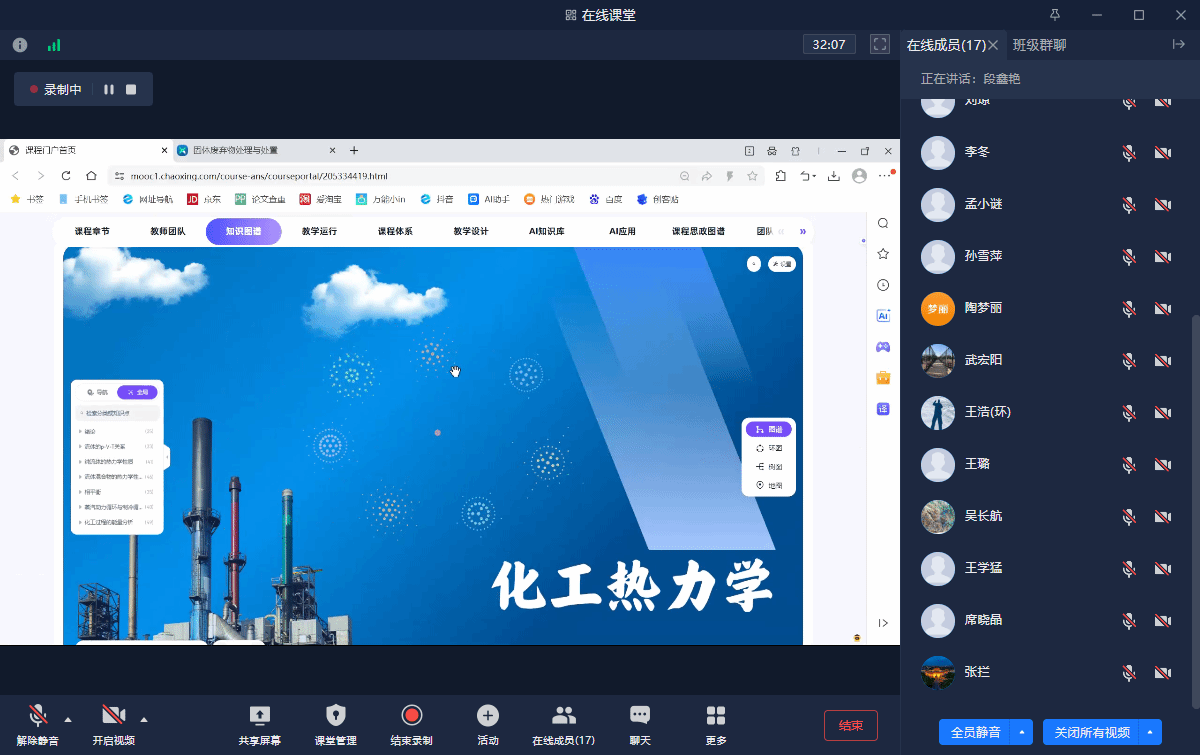Expand the arrow beside 开启视频

pyautogui.click(x=144, y=719)
